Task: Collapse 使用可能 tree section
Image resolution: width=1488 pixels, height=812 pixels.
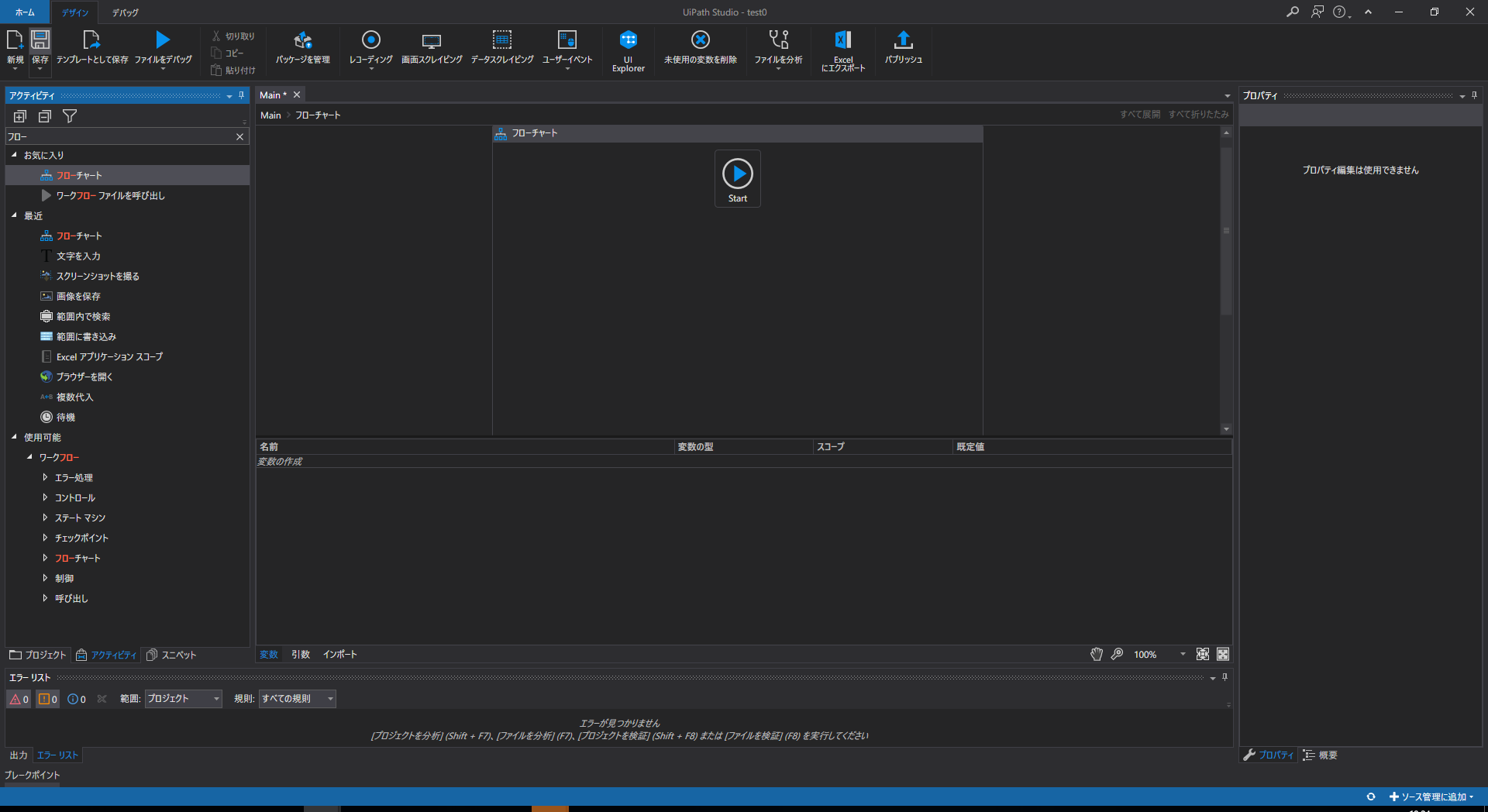Action: [14, 438]
